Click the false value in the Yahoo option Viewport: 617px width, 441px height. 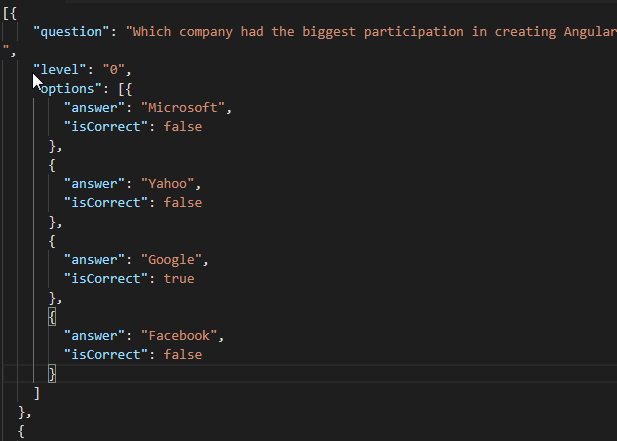point(183,203)
